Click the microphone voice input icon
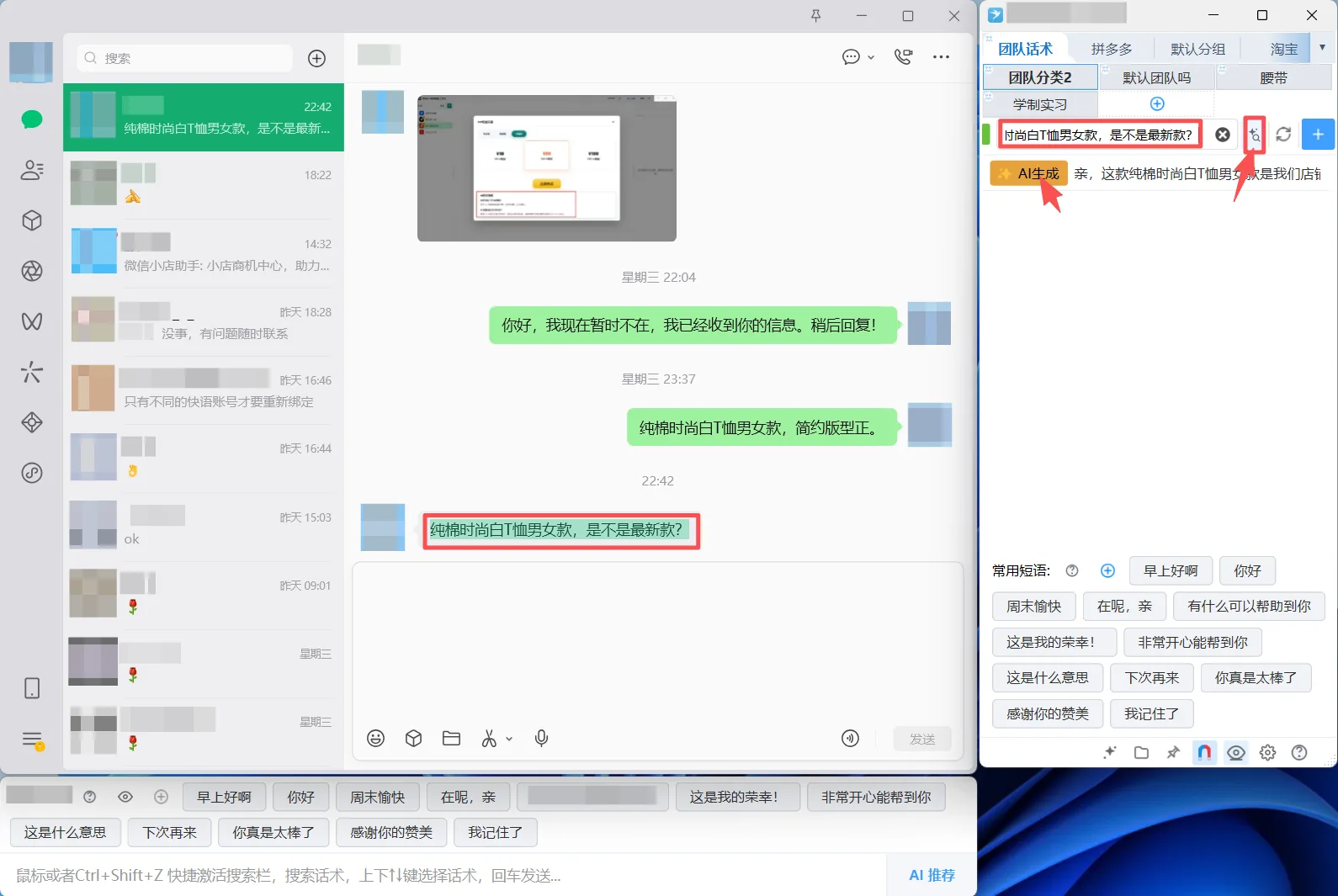The image size is (1338, 896). (x=541, y=738)
